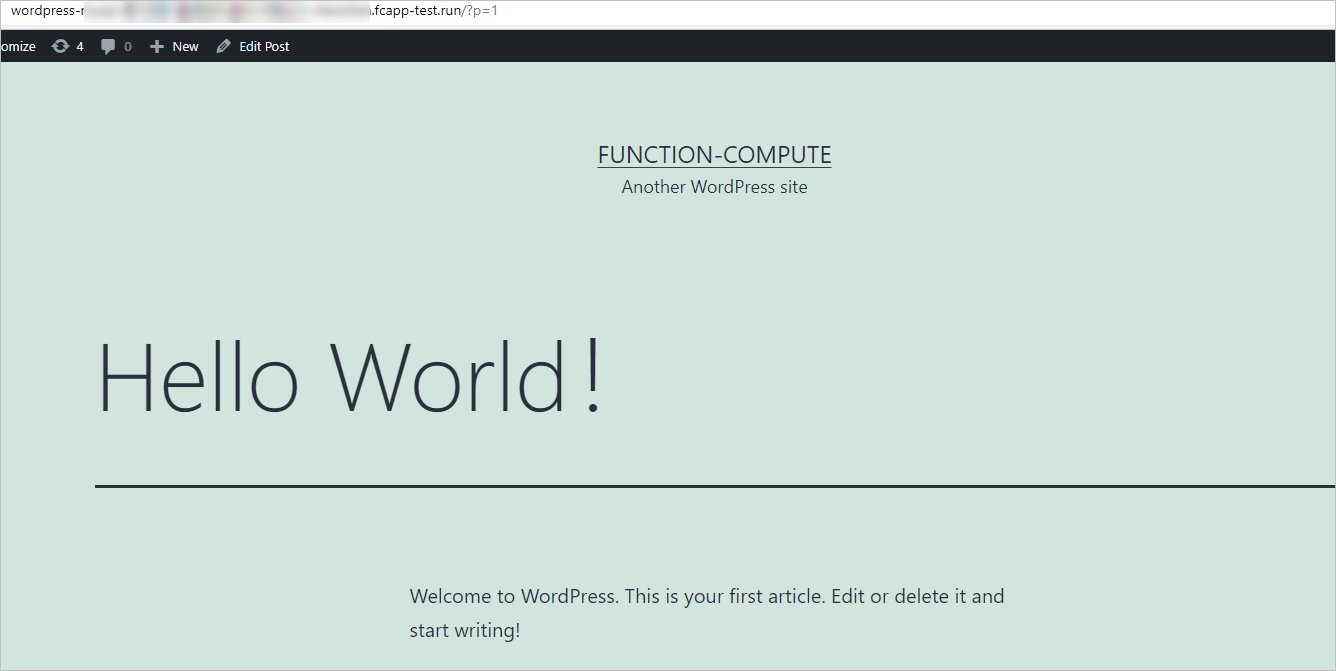The width and height of the screenshot is (1336, 671).
Task: Open the New menu label
Action: (185, 46)
